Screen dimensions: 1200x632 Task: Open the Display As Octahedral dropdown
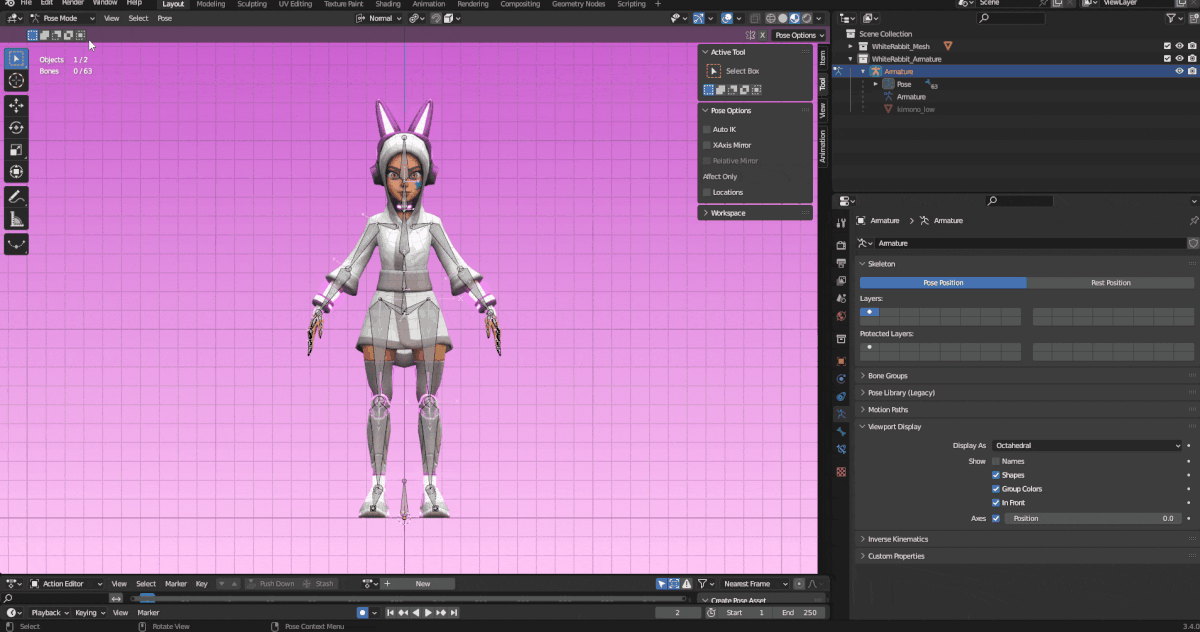tap(1085, 445)
